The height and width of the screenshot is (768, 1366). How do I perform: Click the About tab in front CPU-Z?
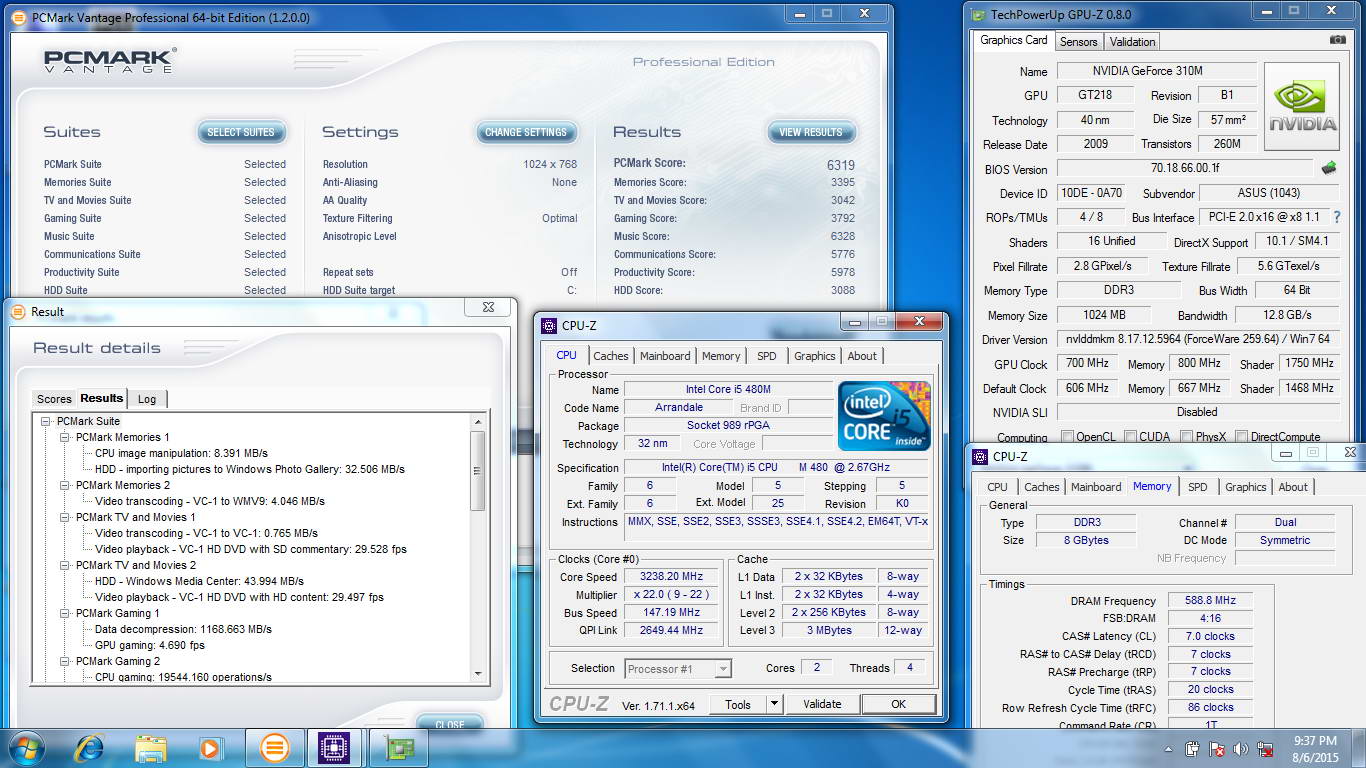(862, 356)
